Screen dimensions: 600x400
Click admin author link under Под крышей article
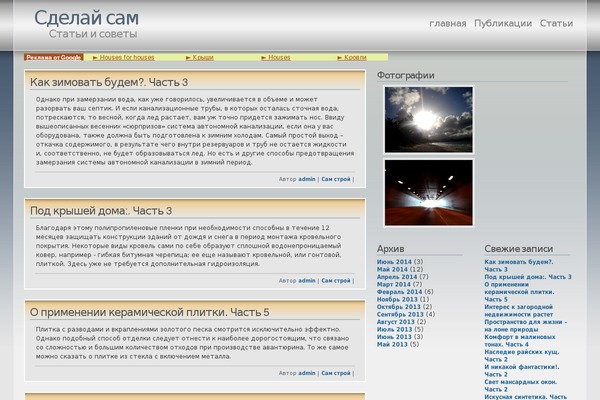tap(307, 281)
